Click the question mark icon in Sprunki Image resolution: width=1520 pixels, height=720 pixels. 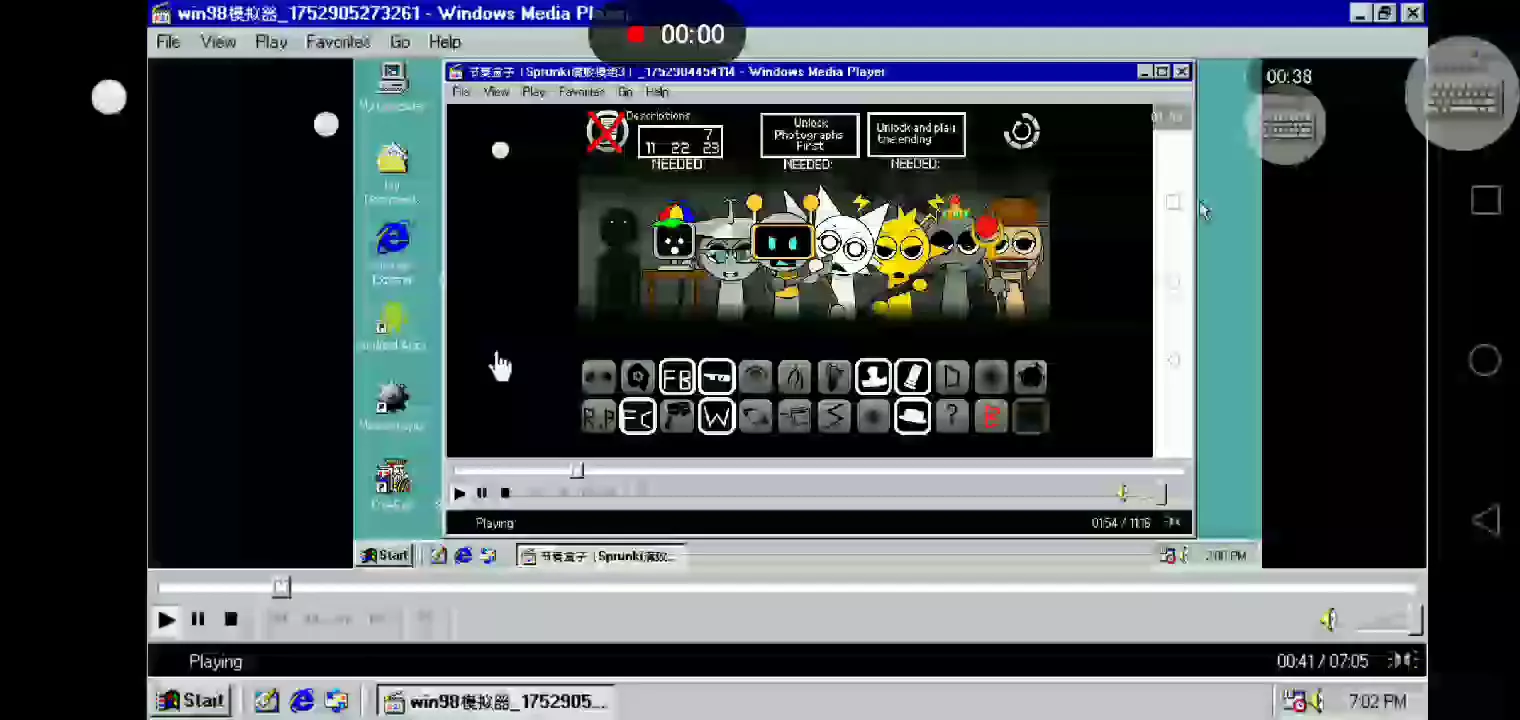point(951,417)
